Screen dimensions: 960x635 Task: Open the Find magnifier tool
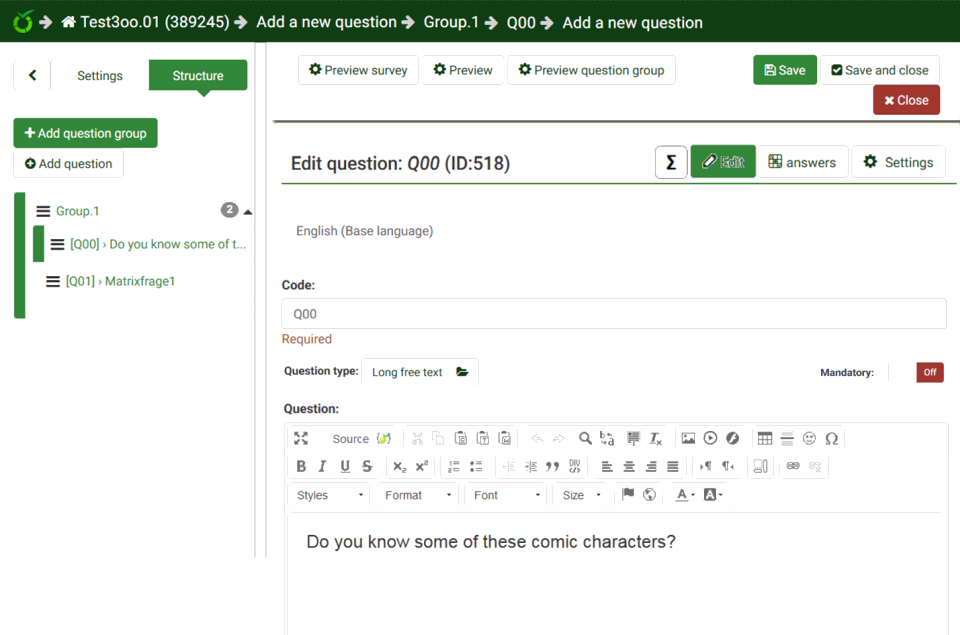585,438
